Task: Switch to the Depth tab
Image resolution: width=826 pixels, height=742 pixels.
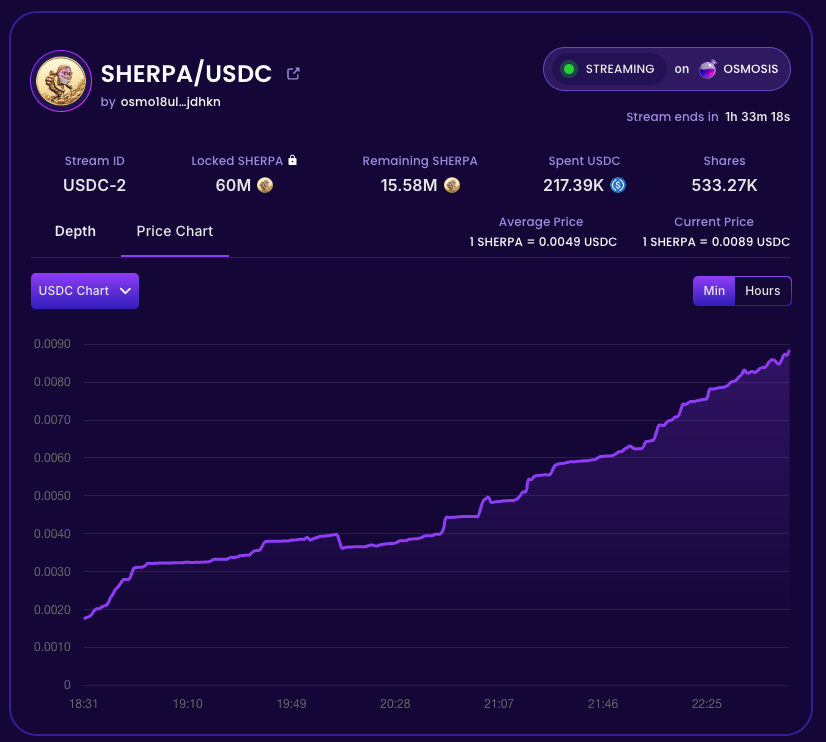Action: [x=75, y=231]
